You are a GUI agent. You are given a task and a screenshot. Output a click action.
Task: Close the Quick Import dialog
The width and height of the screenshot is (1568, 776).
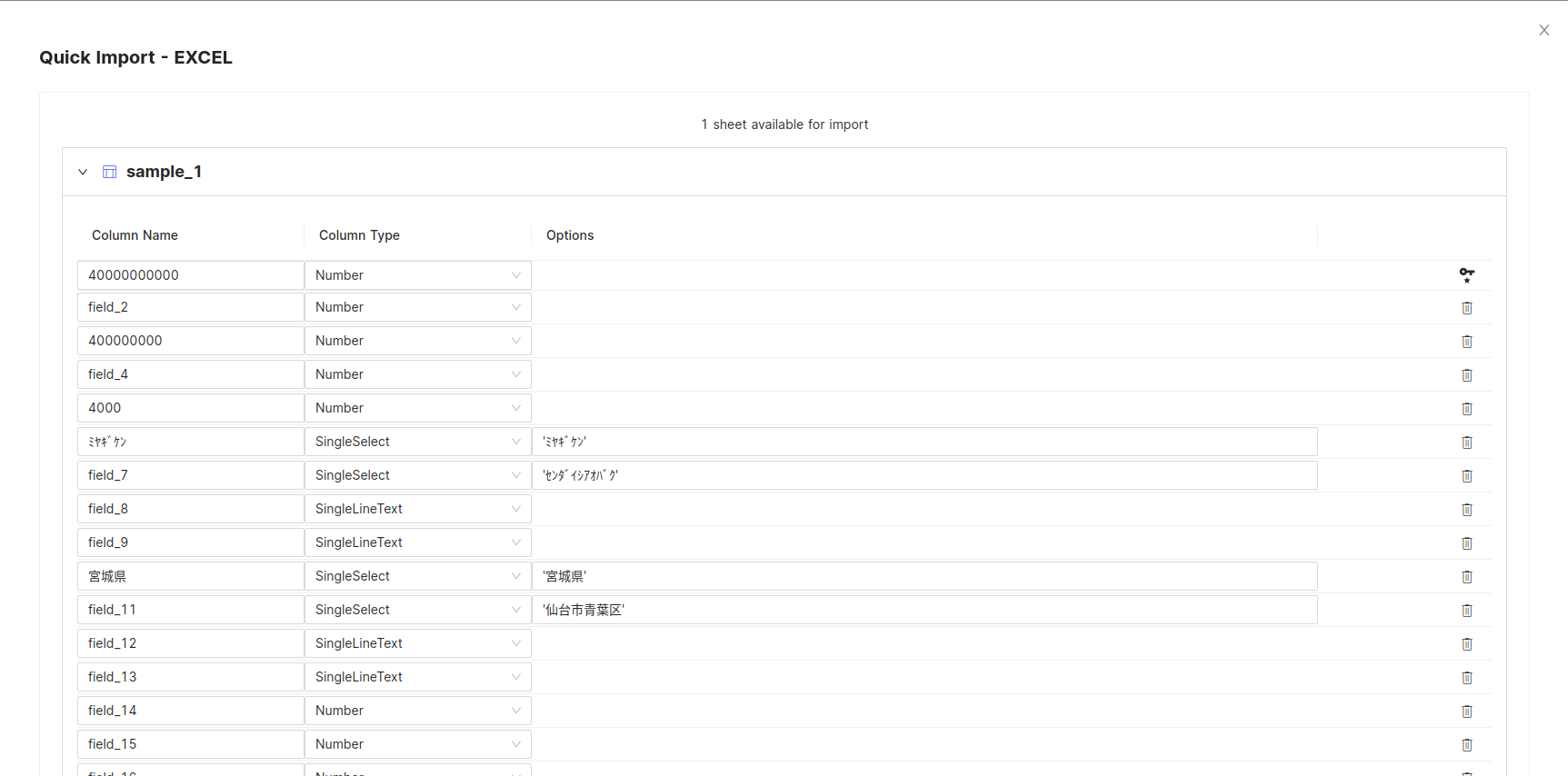[x=1543, y=30]
